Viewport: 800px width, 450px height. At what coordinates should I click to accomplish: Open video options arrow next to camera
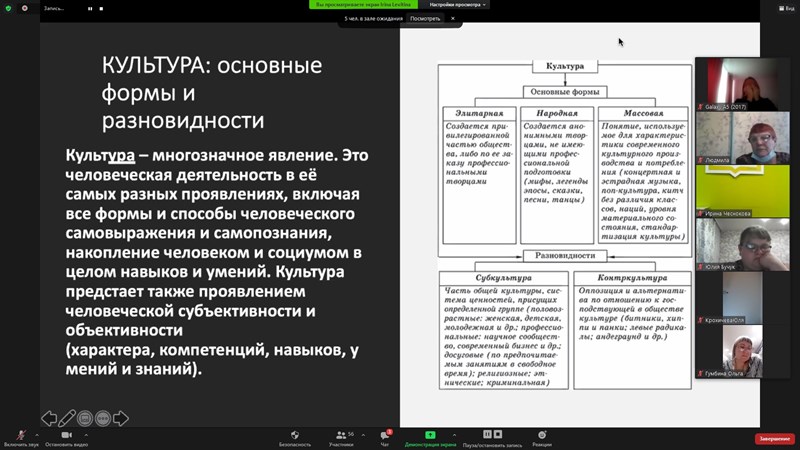(x=86, y=435)
